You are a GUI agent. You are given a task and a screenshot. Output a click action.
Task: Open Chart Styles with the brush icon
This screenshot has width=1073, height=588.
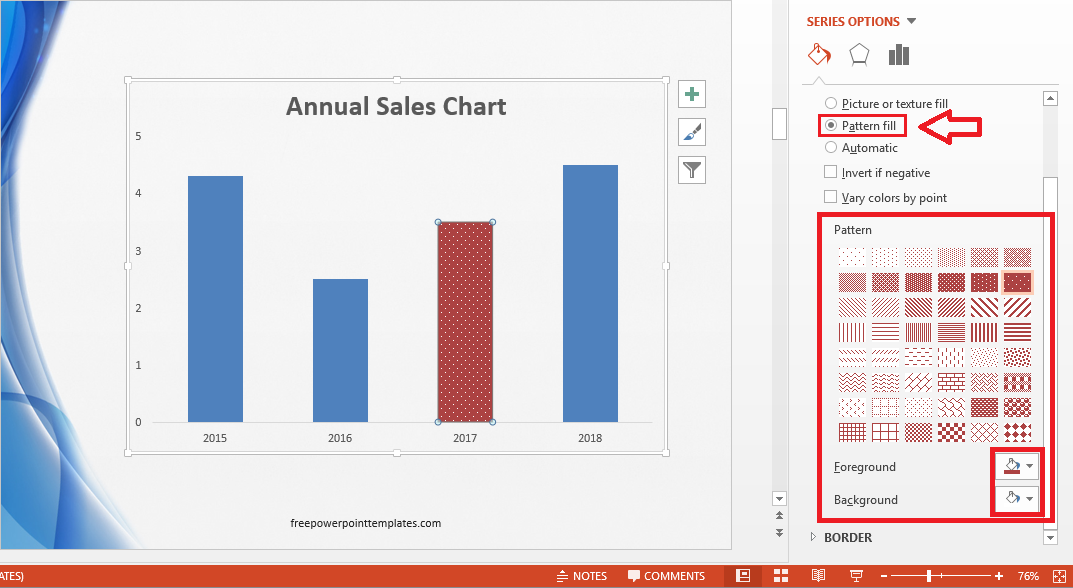pos(691,131)
